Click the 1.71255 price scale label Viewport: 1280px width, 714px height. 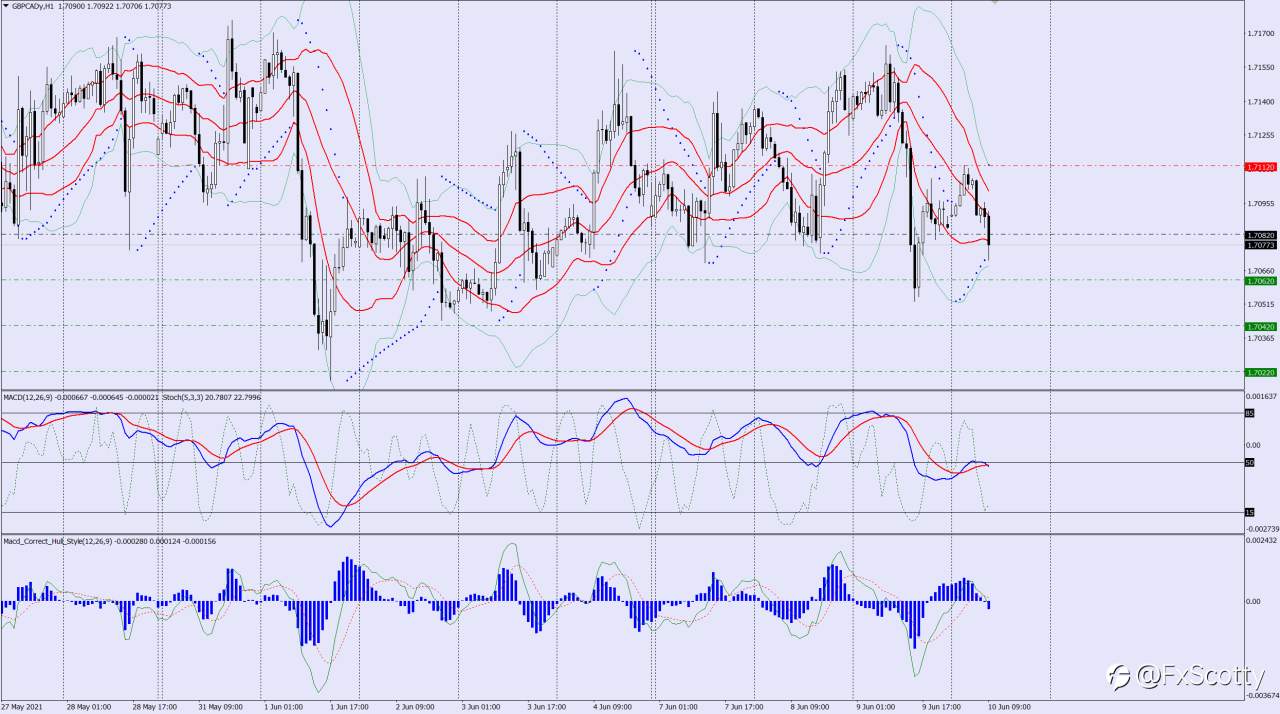point(1260,135)
